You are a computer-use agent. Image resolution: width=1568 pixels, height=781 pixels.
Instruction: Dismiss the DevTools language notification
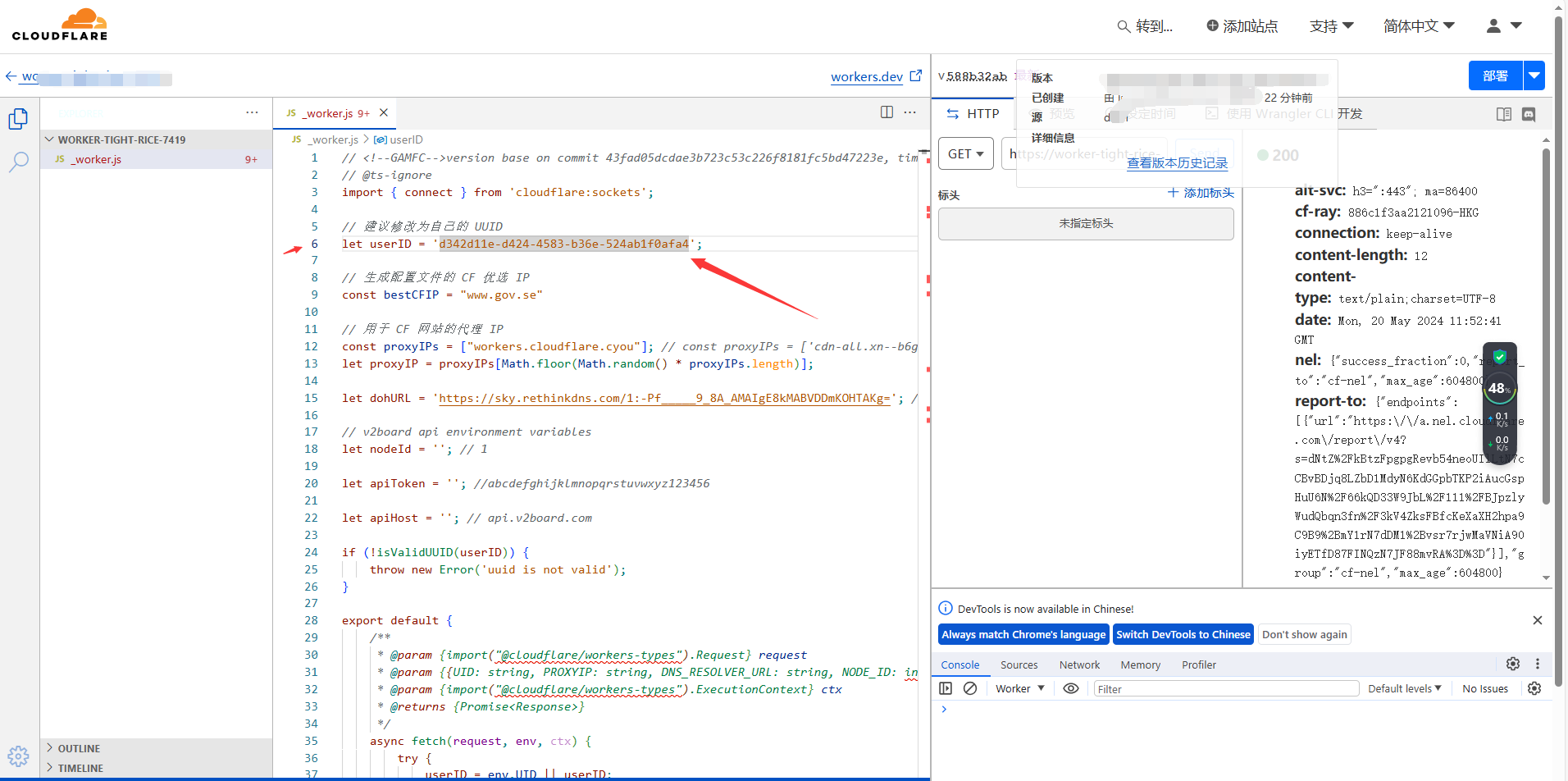coord(1538,620)
